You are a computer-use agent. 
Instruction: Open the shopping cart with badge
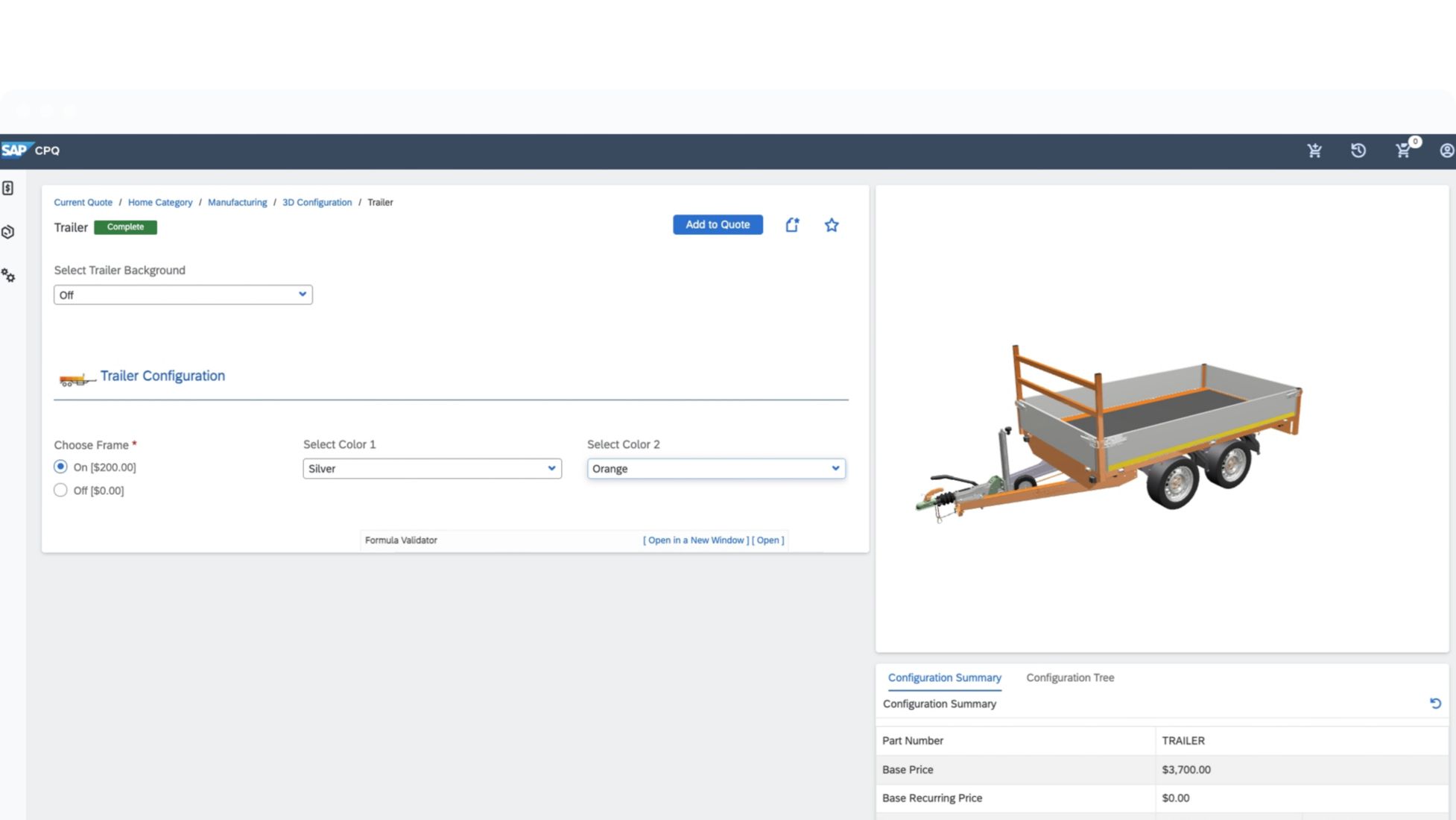[1403, 151]
